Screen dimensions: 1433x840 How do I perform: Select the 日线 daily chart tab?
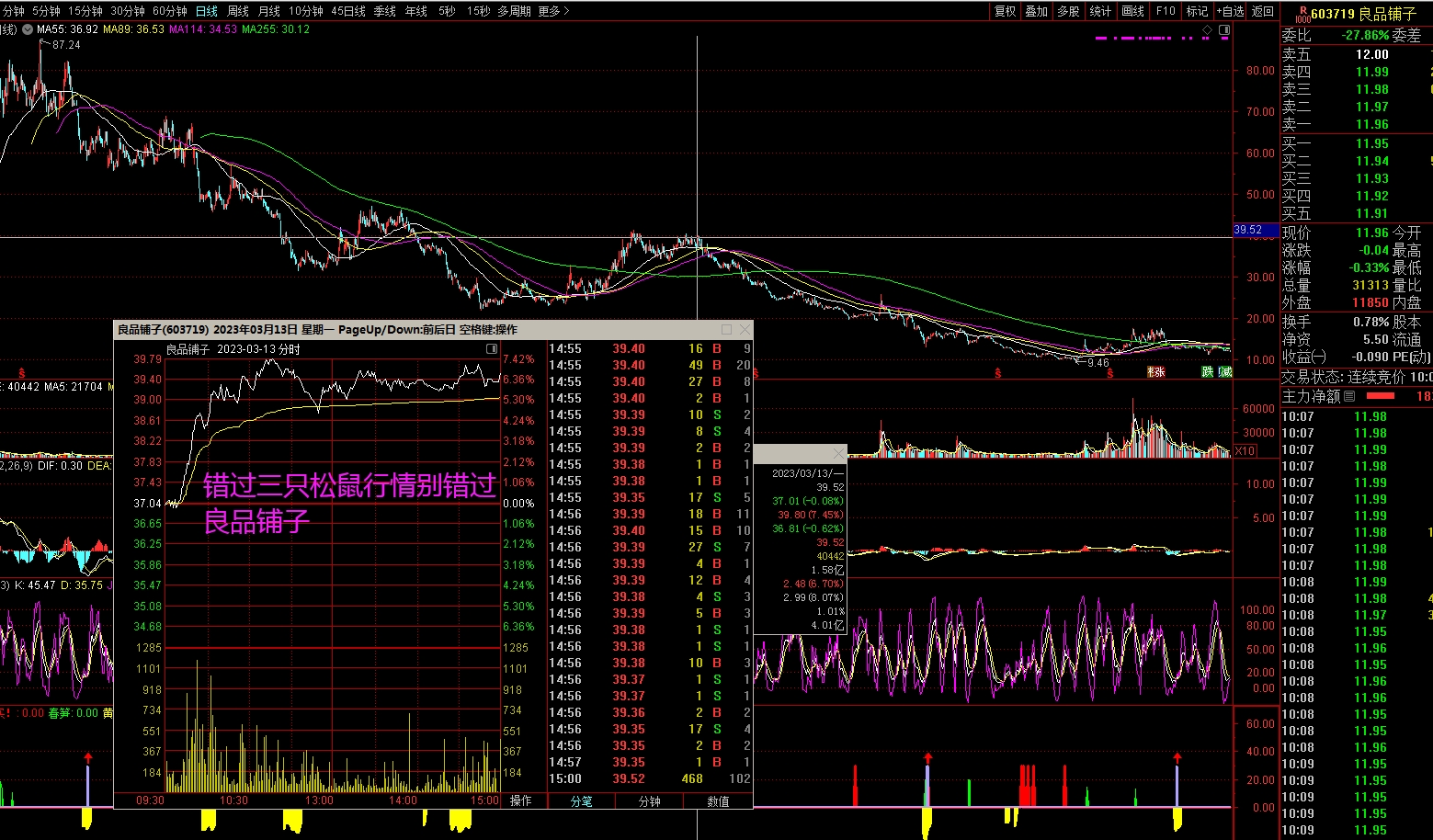207,11
